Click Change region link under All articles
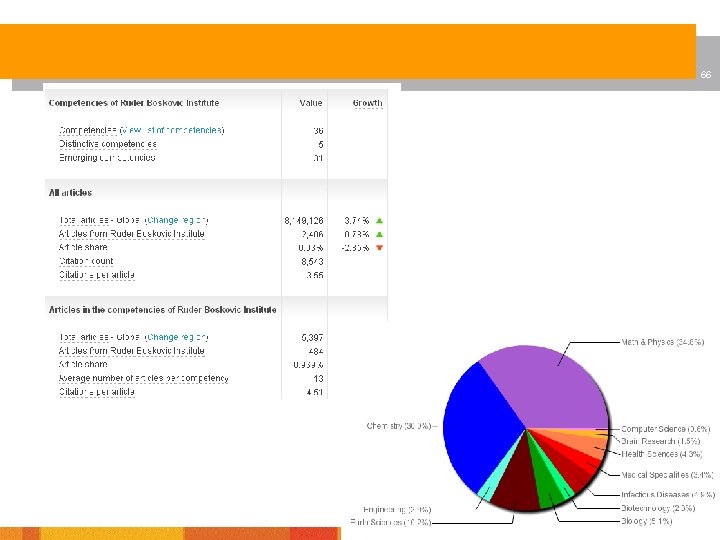 [177, 220]
